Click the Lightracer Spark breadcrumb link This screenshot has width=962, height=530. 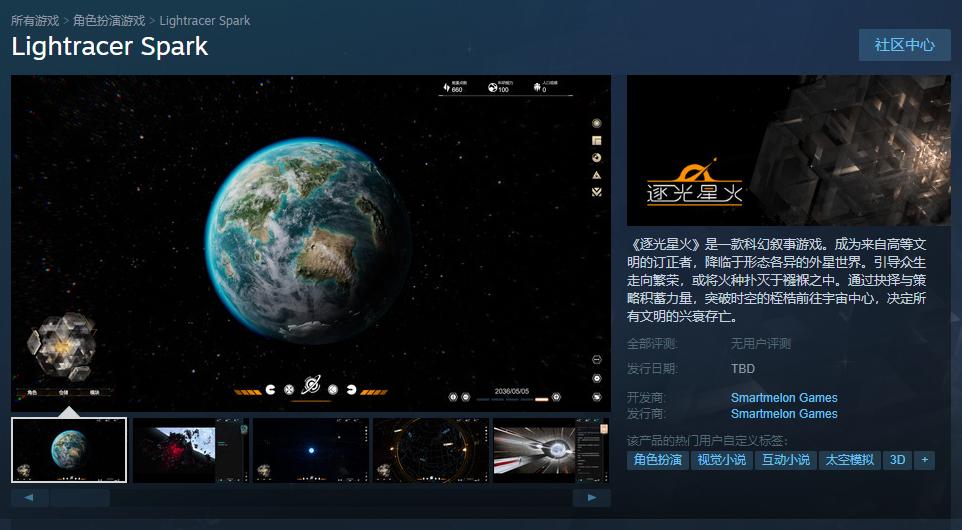point(205,20)
